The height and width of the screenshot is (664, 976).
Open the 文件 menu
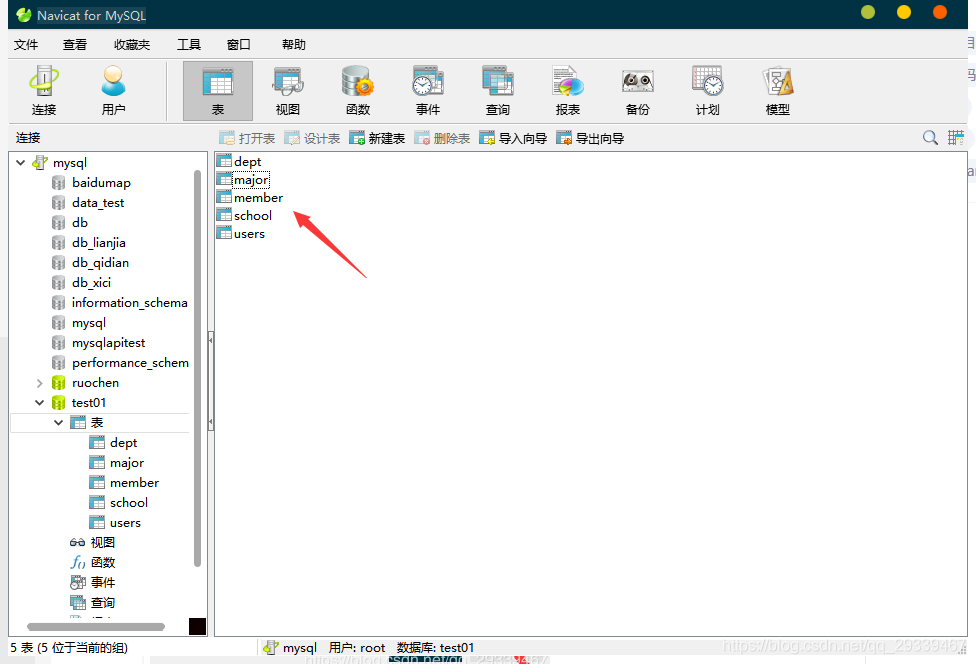point(26,44)
